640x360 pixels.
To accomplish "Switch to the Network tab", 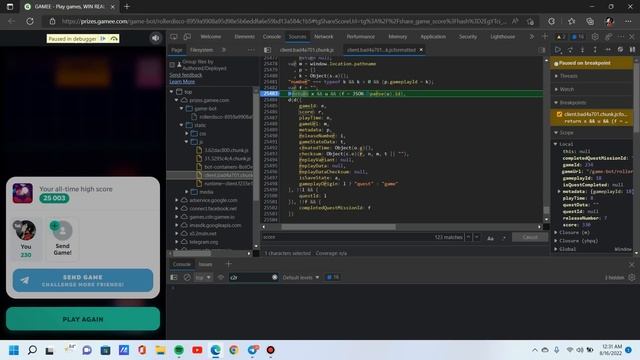I will tap(323, 37).
